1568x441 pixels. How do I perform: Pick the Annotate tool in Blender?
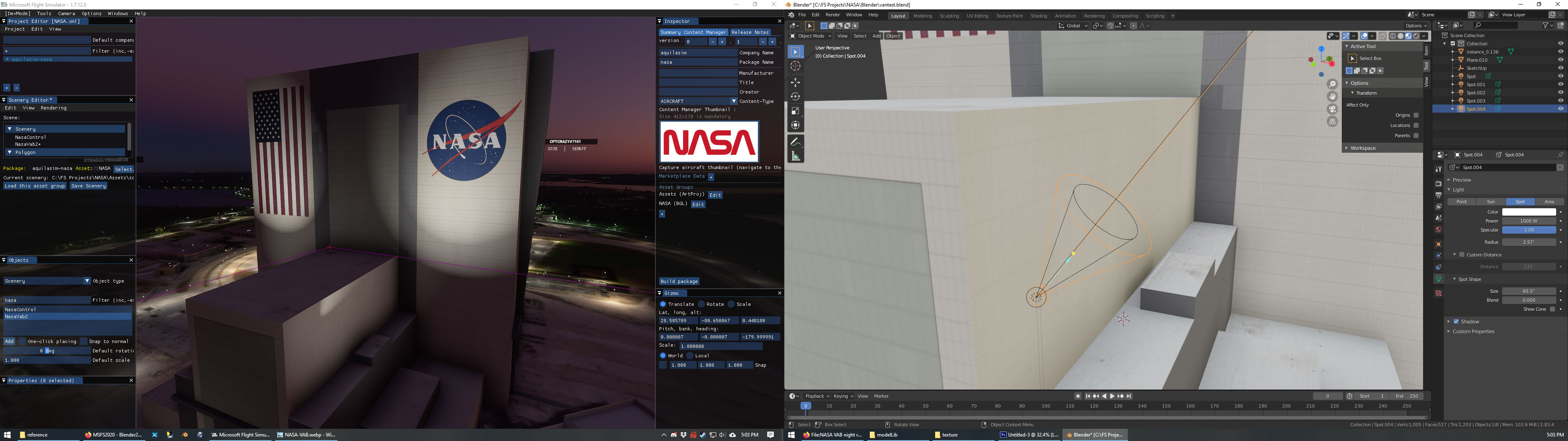click(795, 141)
